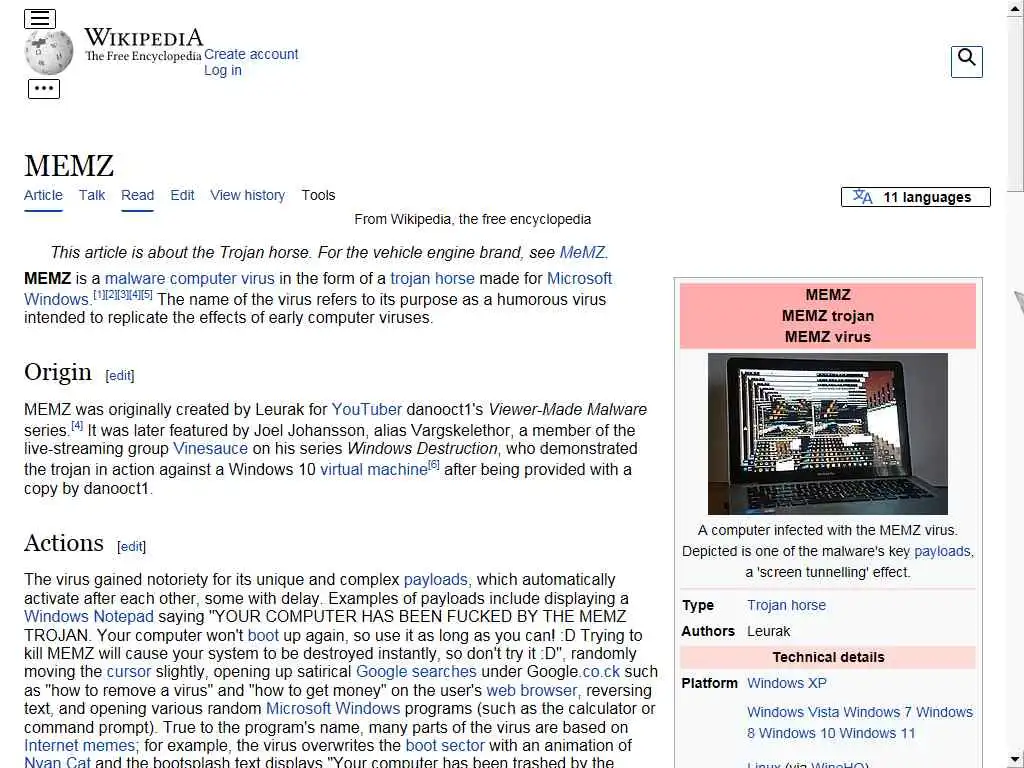The width and height of the screenshot is (1024, 768).
Task: Click citation [6] after virtual machine
Action: coord(434,465)
